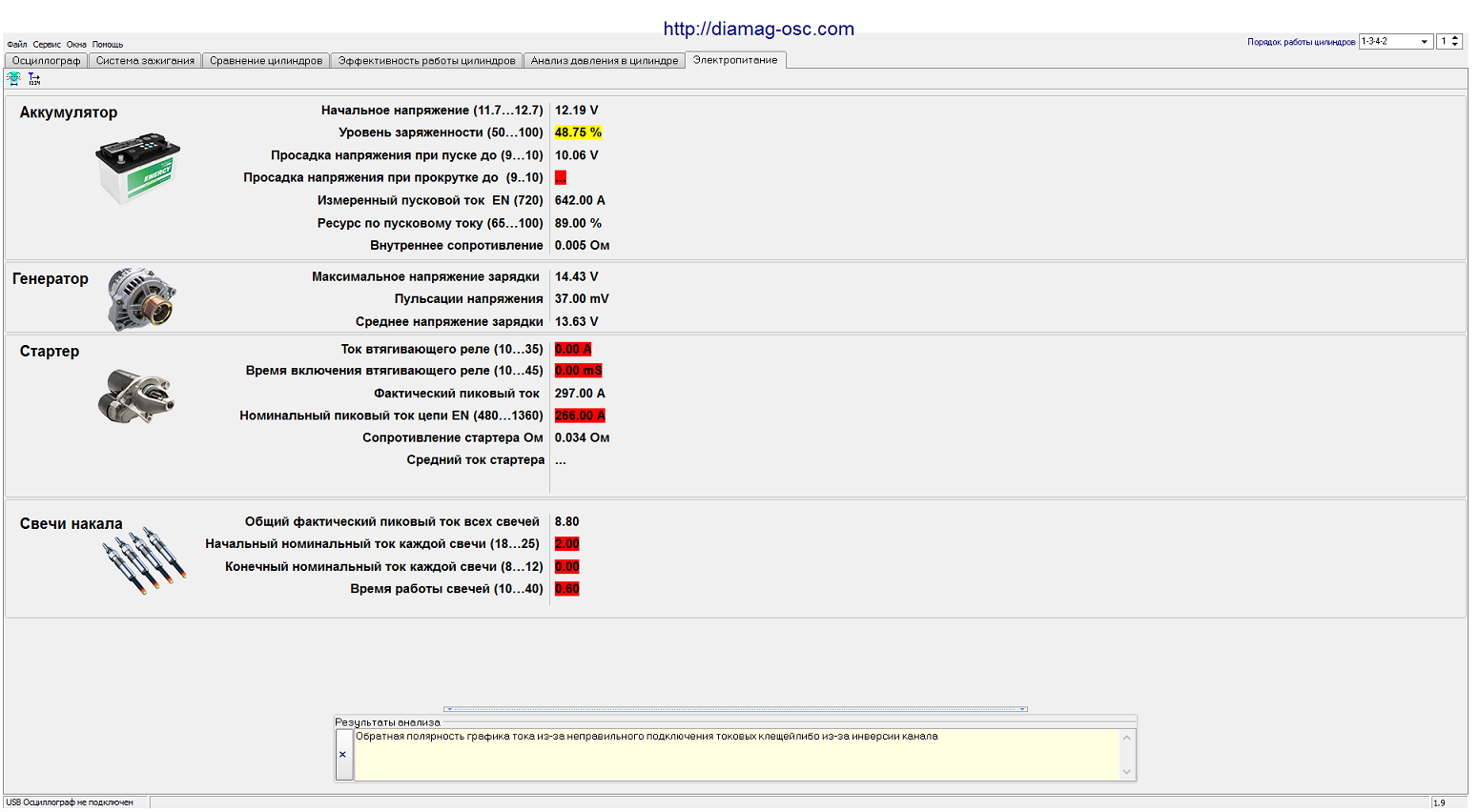
Task: Click the Свечи накала section heading
Action: (x=72, y=524)
